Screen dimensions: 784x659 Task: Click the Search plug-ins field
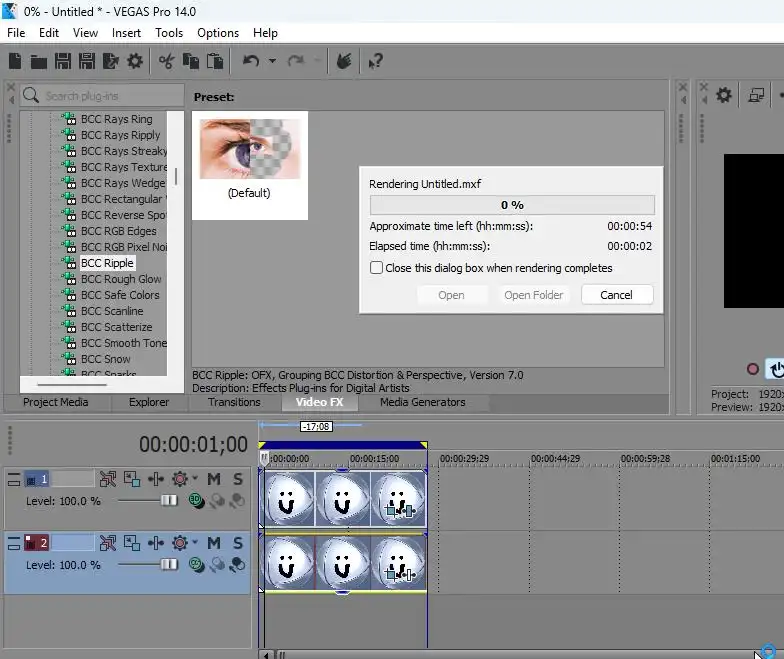pyautogui.click(x=102, y=96)
